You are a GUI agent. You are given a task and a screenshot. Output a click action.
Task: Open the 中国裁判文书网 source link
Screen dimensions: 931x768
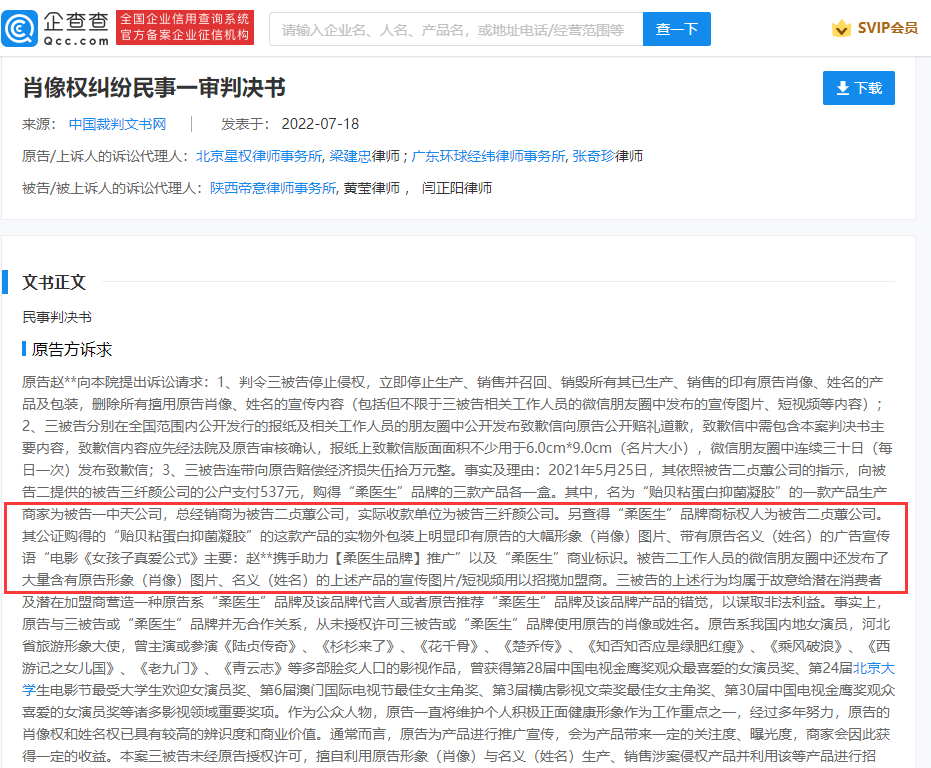click(118, 124)
